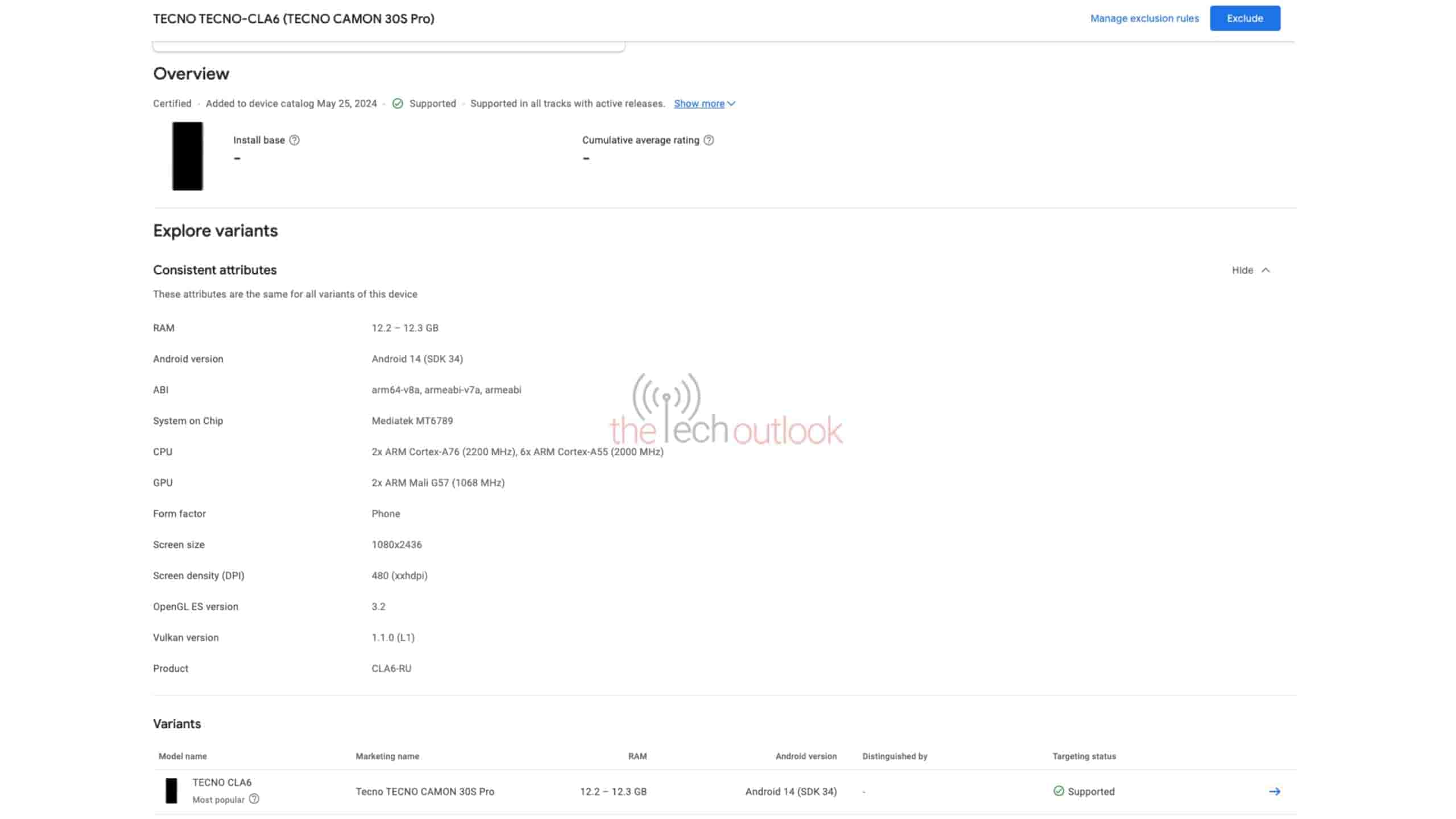Click the Targeting status column header
The image size is (1456, 819).
pos(1084,756)
